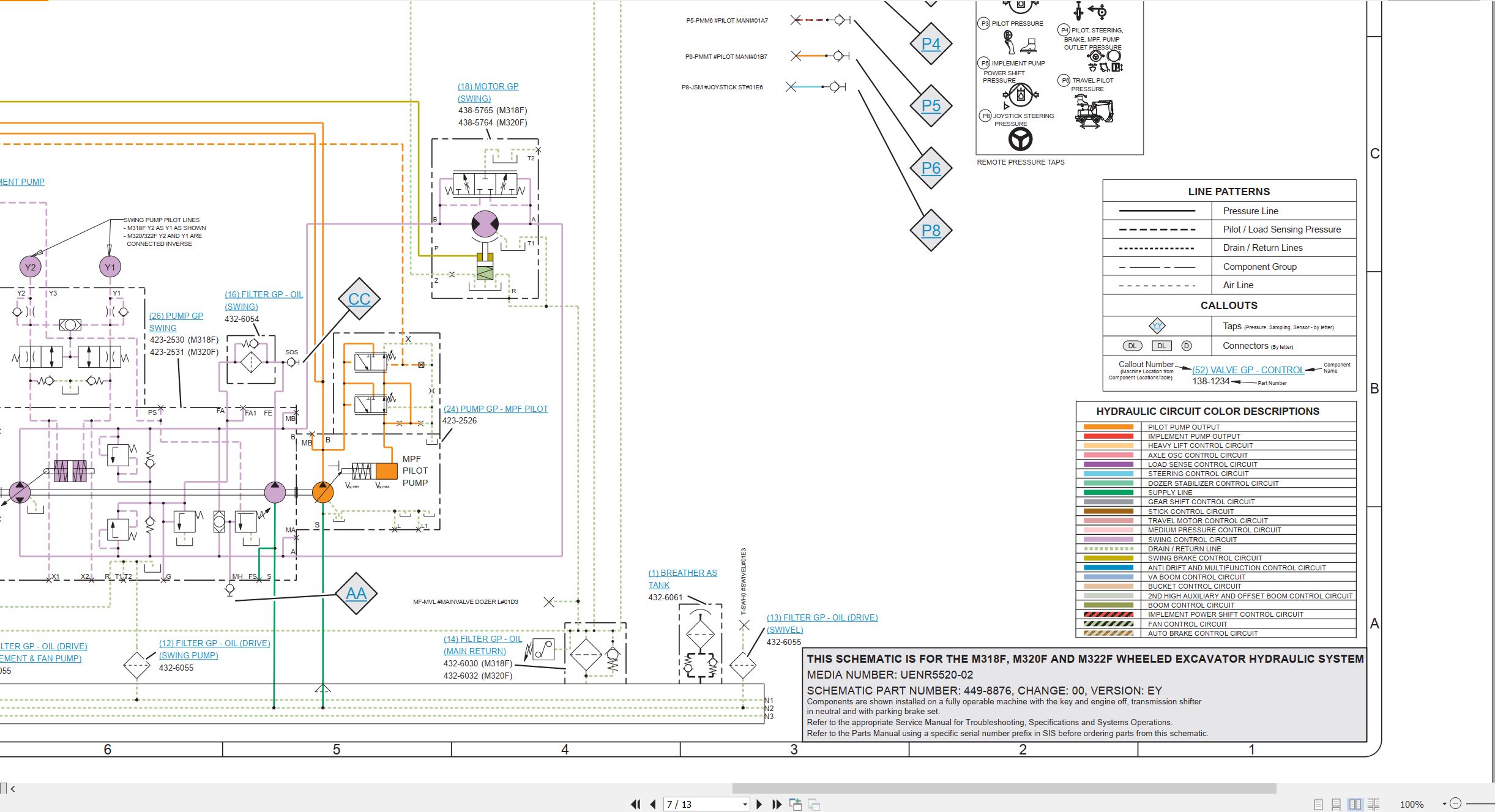Open (24) PUMP GP - MPF PILOT link
The image size is (1495, 812).
click(496, 409)
